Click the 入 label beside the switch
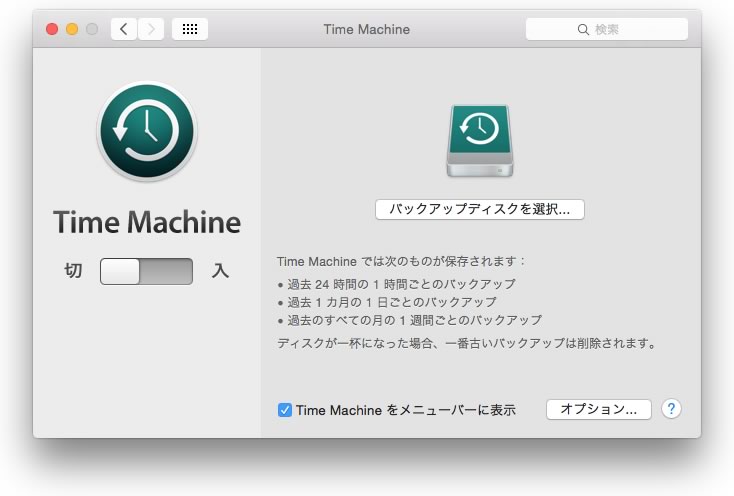 pyautogui.click(x=220, y=271)
